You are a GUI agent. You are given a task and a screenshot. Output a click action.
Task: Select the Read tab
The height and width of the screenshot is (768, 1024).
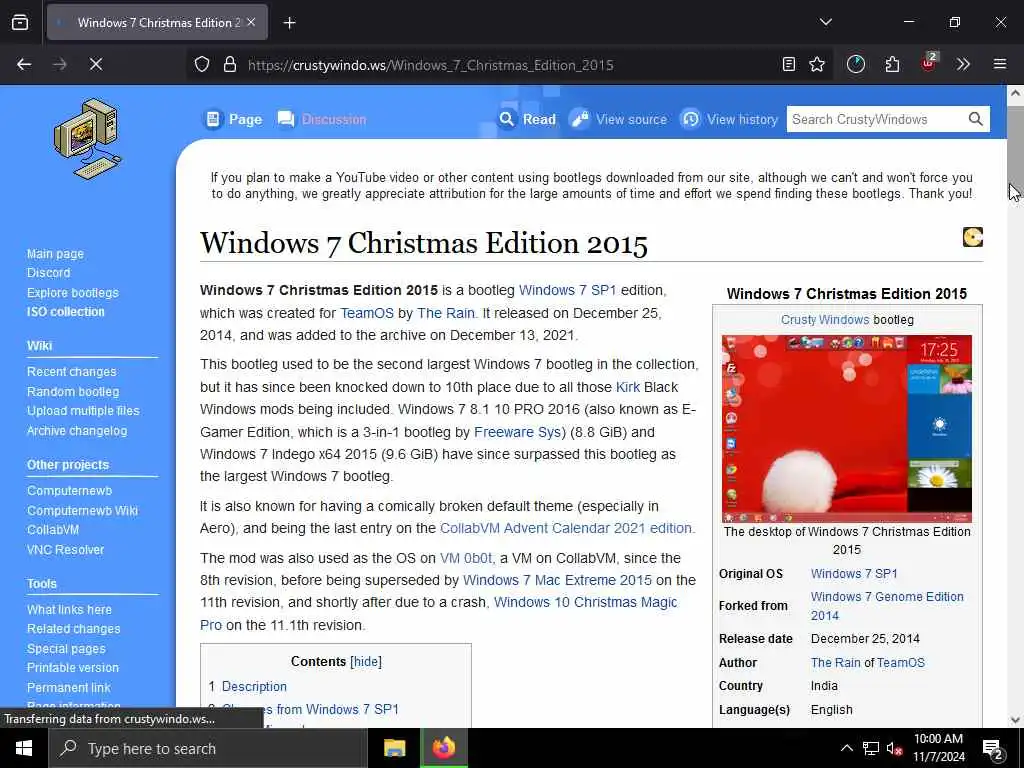526,119
